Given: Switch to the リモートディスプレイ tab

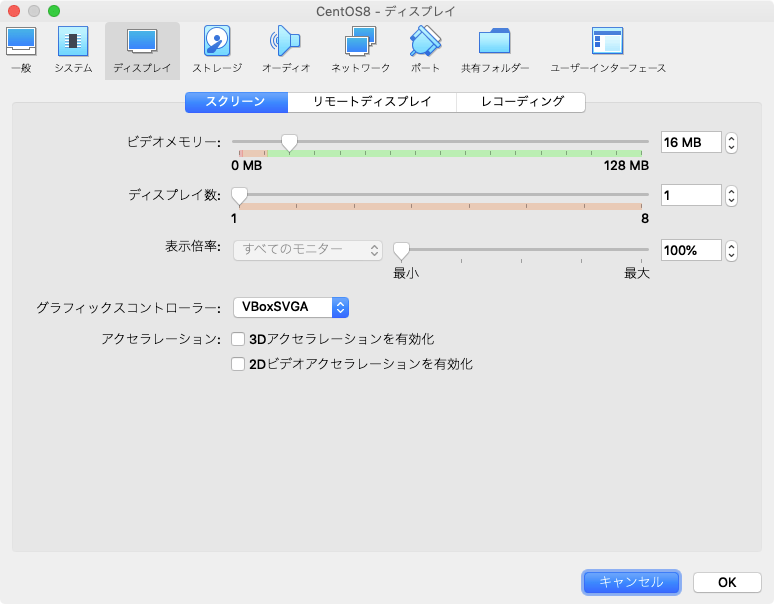Looking at the screenshot, I should pyautogui.click(x=372, y=102).
